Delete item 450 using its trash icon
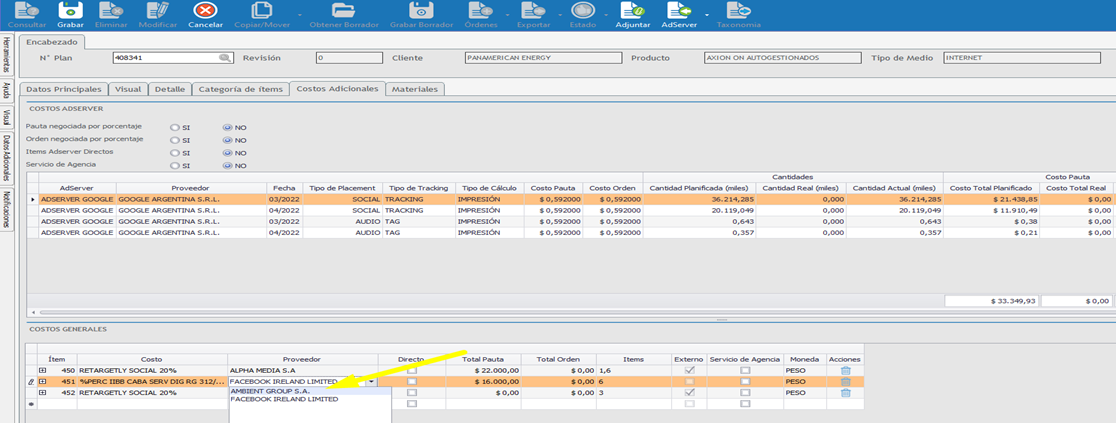 (845, 370)
